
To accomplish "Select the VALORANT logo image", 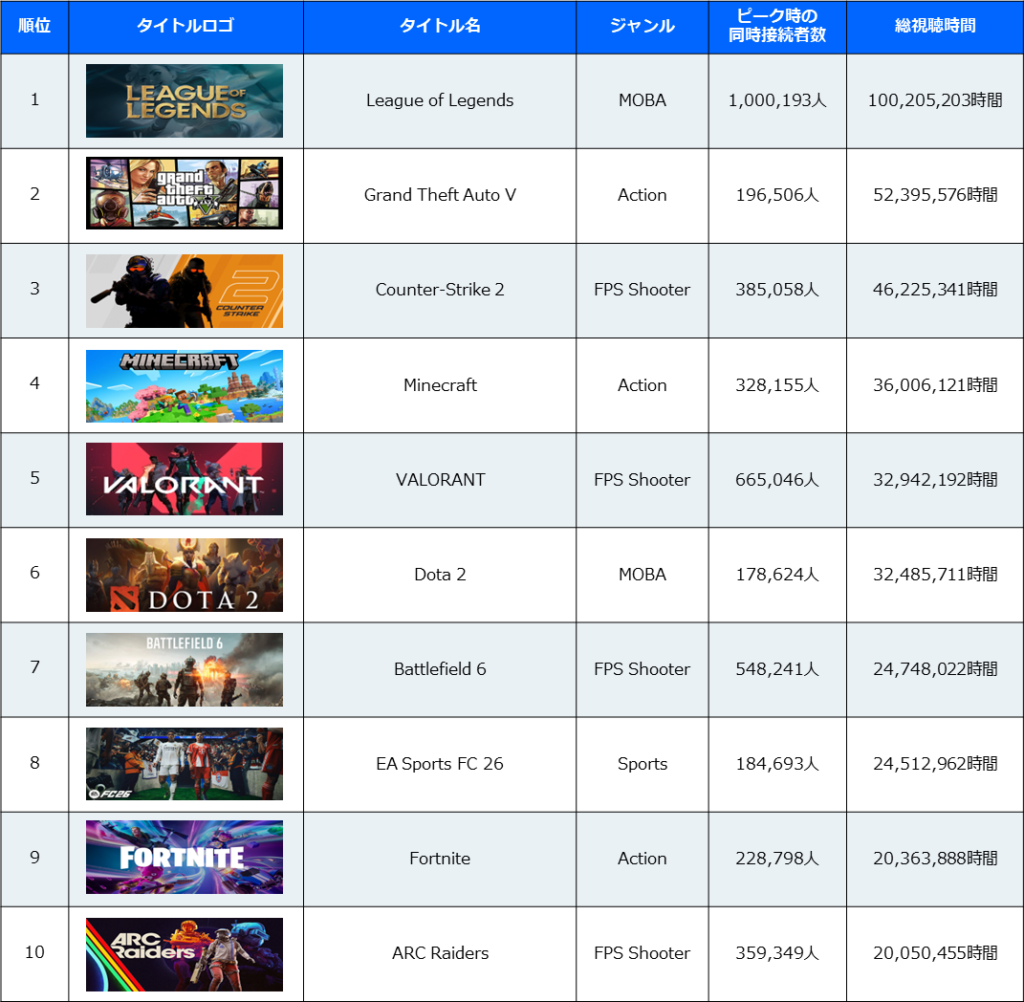I will click(x=184, y=480).
